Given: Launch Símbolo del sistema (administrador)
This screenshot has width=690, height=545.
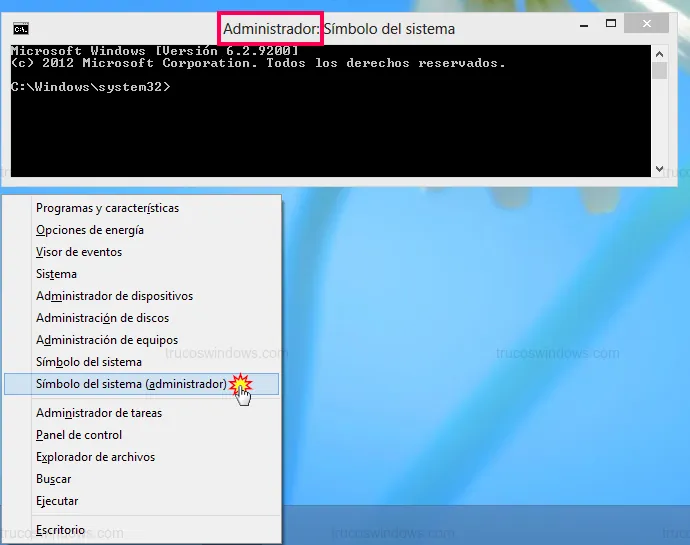Looking at the screenshot, I should (x=131, y=384).
